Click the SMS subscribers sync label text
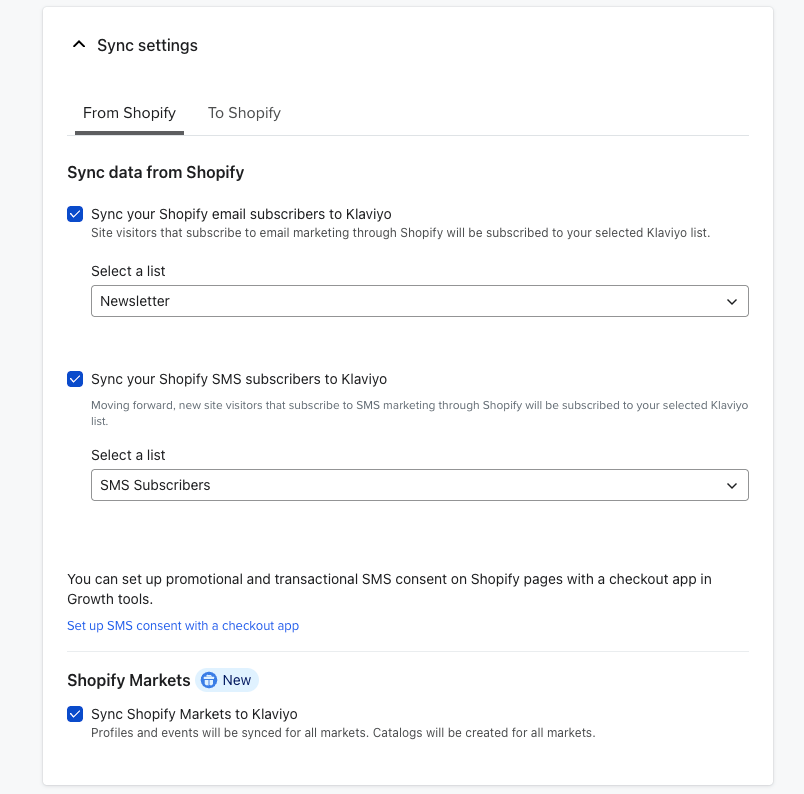The width and height of the screenshot is (804, 794). click(239, 379)
